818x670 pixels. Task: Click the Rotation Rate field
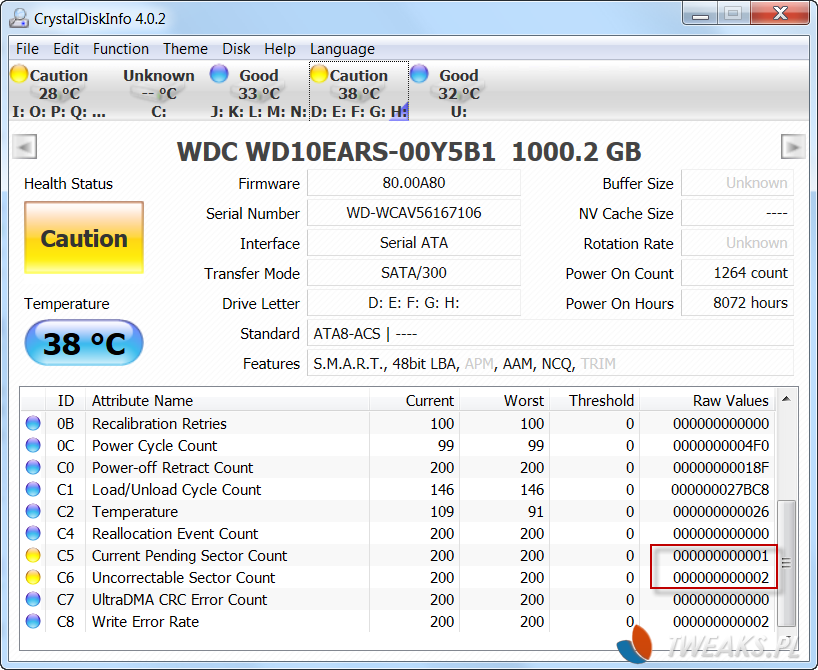(737, 243)
